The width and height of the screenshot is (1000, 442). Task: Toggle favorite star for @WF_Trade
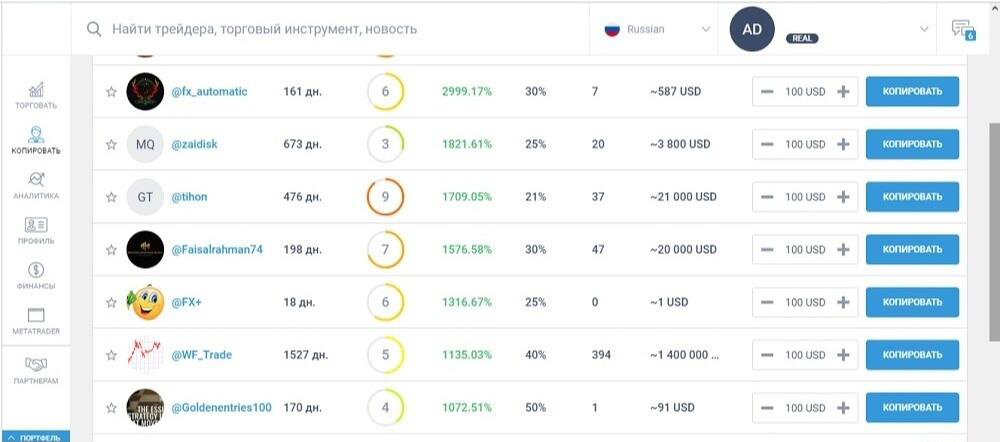click(111, 355)
